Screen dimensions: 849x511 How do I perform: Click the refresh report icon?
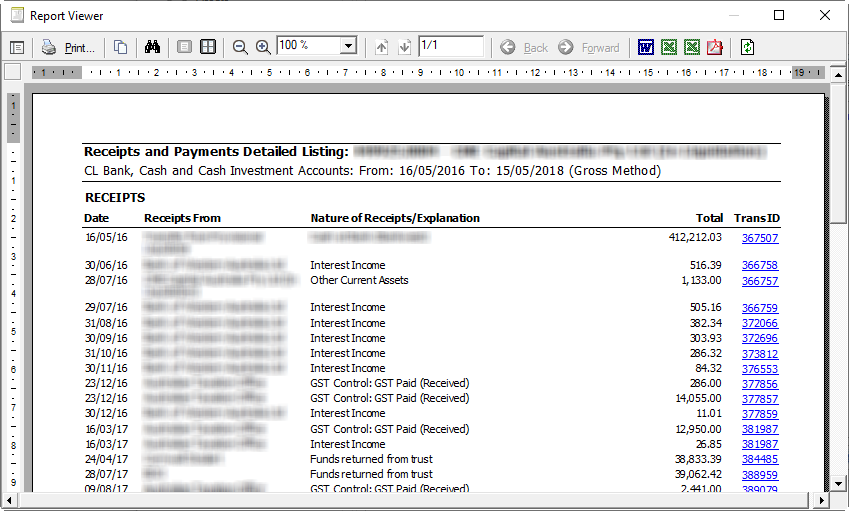tap(747, 47)
